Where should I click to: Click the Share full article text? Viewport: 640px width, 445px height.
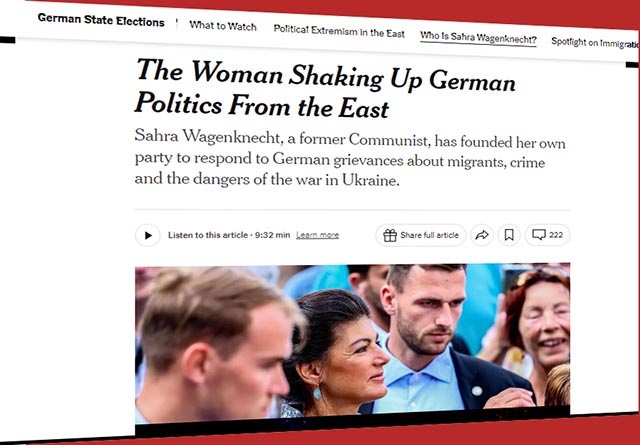click(429, 235)
